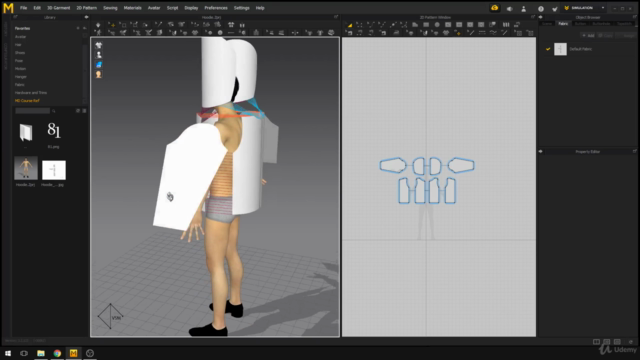
Task: Undock the 3D window via its top-right icon
Action: [336, 17]
